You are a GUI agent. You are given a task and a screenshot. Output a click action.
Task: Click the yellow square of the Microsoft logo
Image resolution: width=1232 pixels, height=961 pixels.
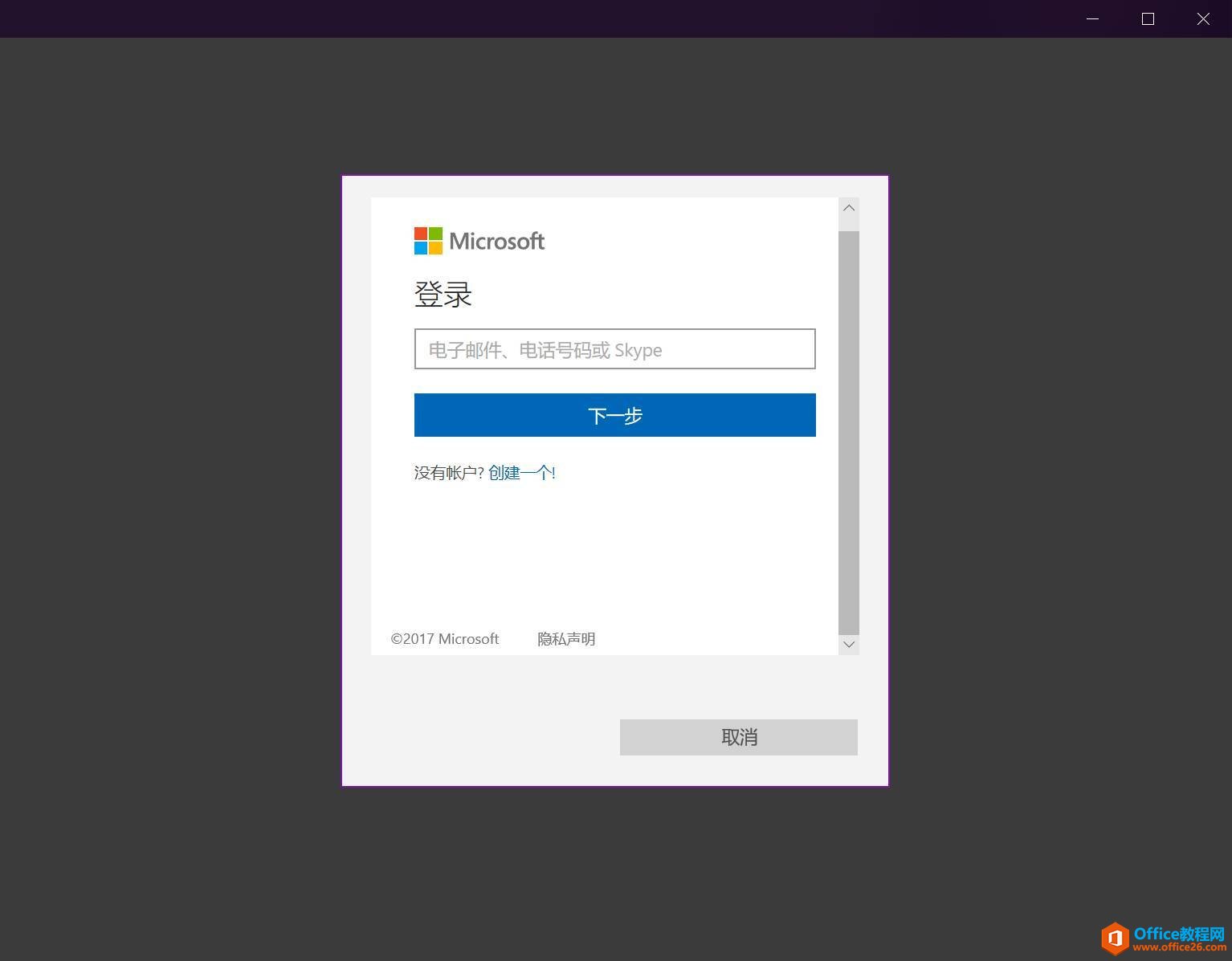435,248
